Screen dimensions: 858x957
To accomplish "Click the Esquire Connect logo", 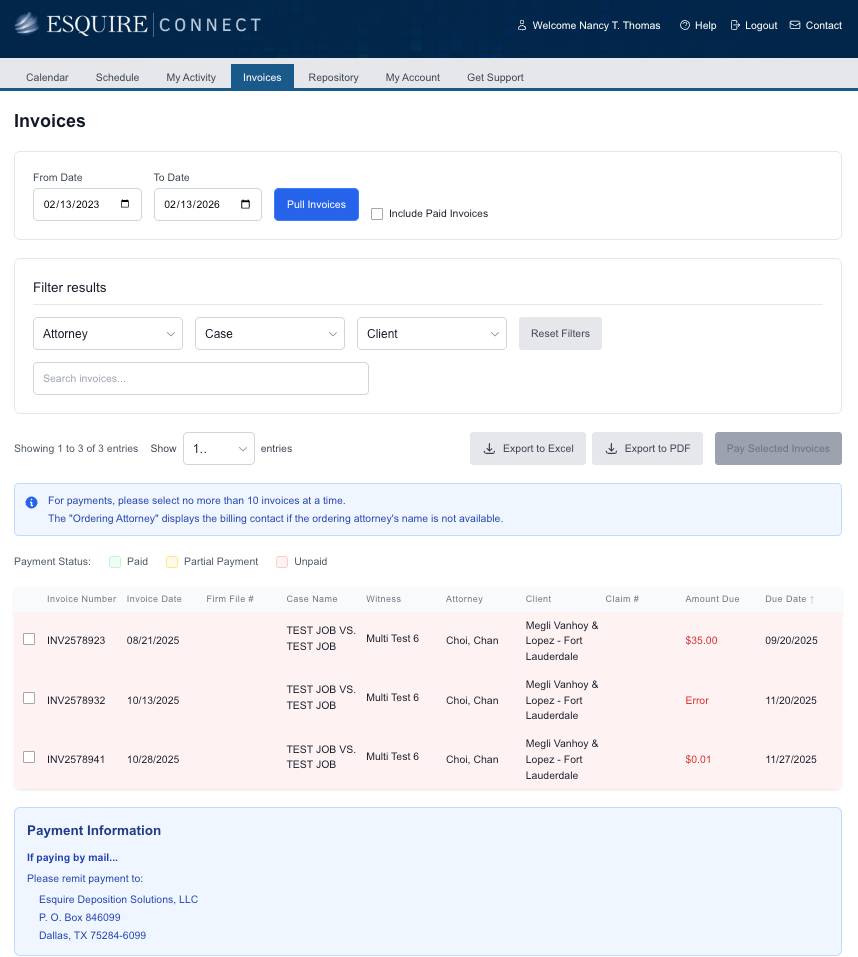I will [138, 24].
